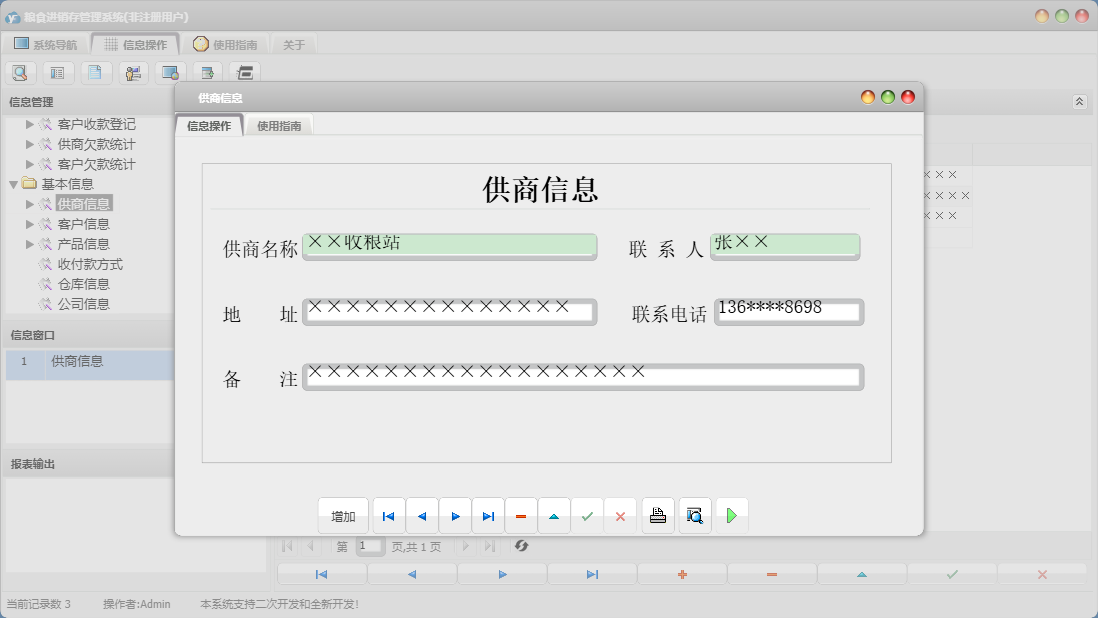Click the window-with-green-plus toolbar icon
The height and width of the screenshot is (618, 1098).
point(207,72)
